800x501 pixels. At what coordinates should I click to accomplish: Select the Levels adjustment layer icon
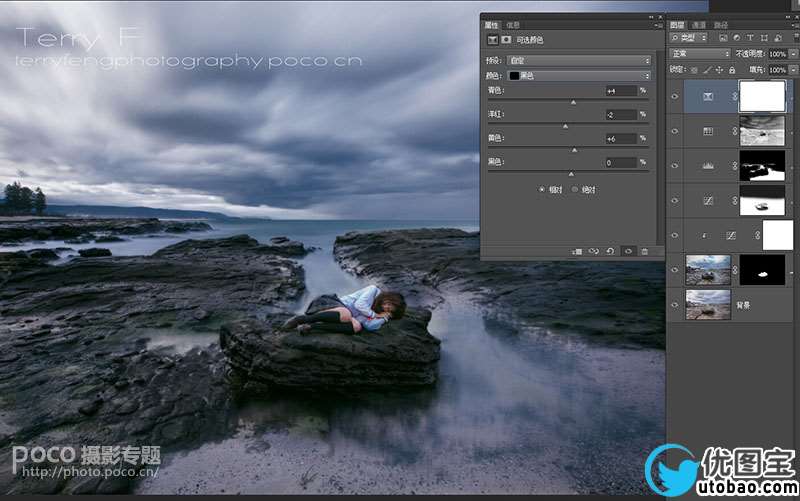(708, 166)
